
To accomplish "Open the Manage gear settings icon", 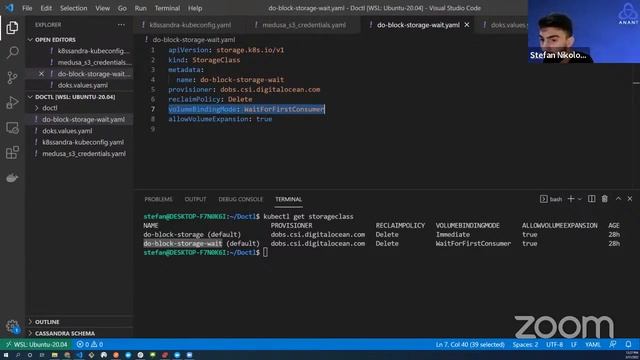I will (x=12, y=326).
